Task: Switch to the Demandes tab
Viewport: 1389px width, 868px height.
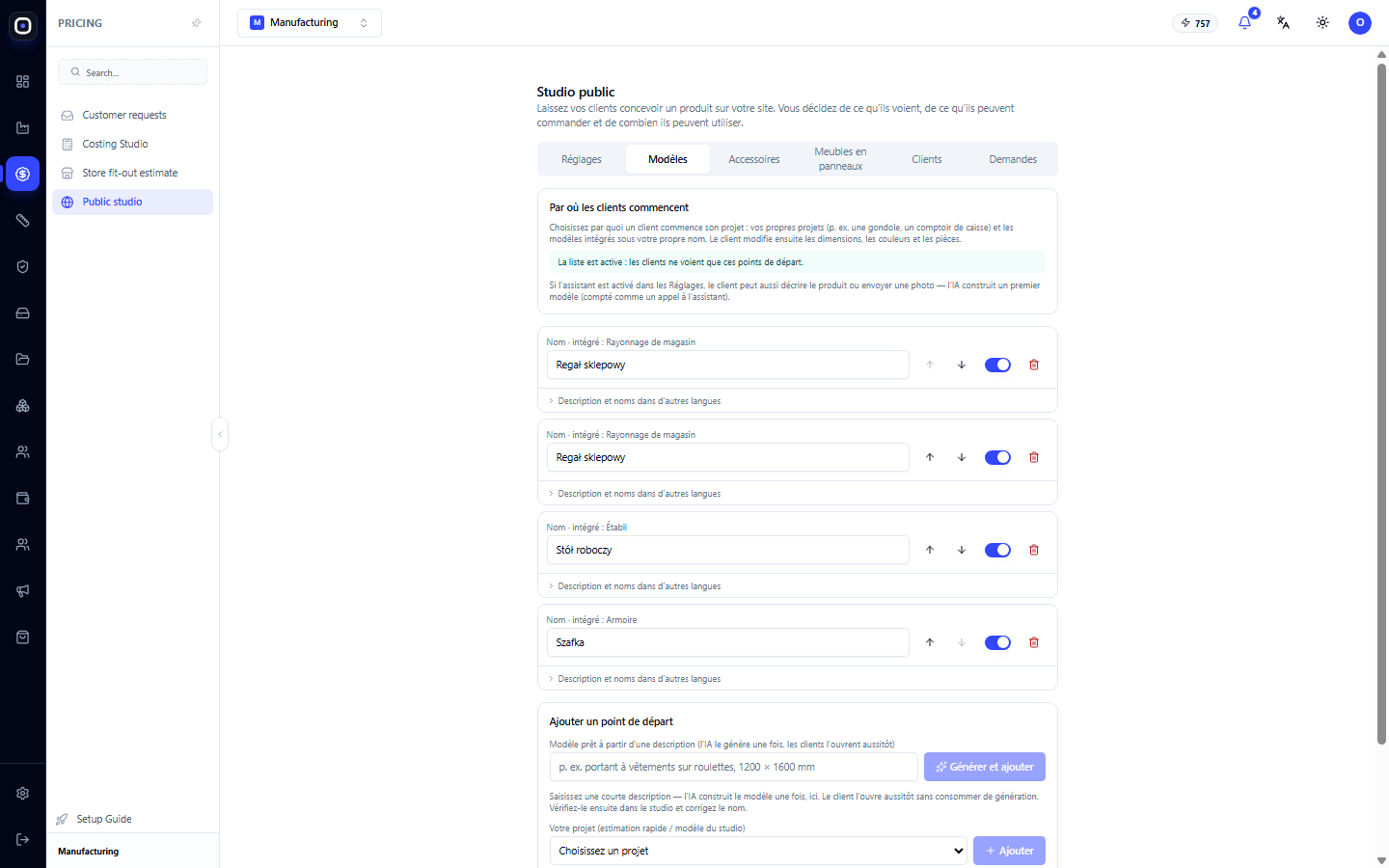Action: 1013,159
